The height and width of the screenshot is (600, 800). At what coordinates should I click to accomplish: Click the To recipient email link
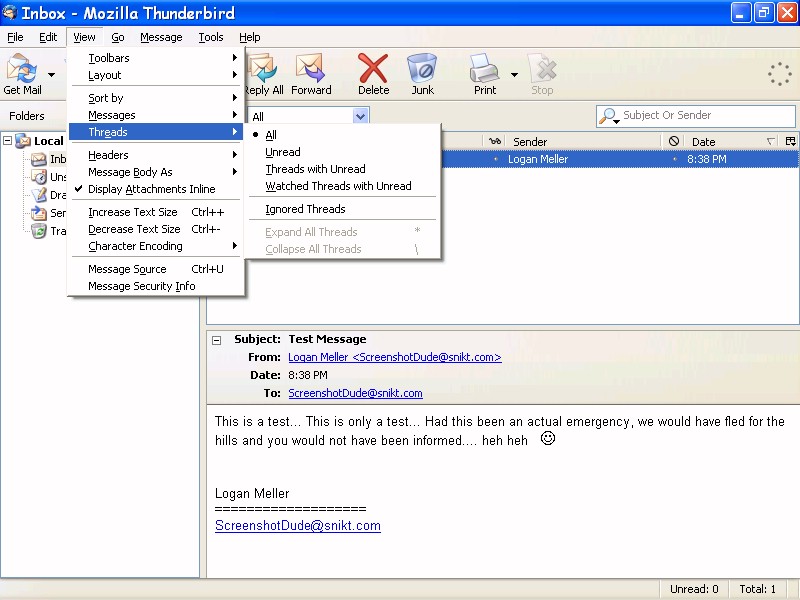(x=355, y=393)
